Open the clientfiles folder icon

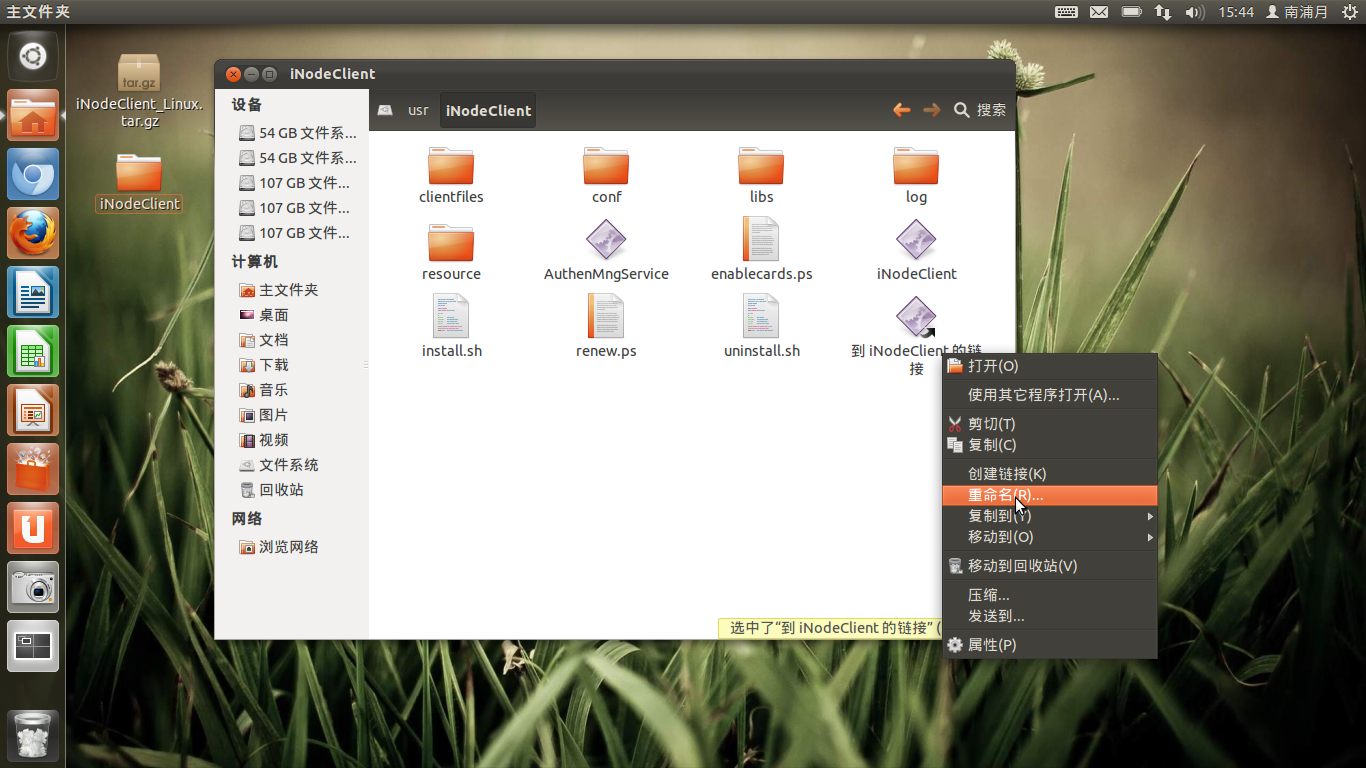coord(451,166)
